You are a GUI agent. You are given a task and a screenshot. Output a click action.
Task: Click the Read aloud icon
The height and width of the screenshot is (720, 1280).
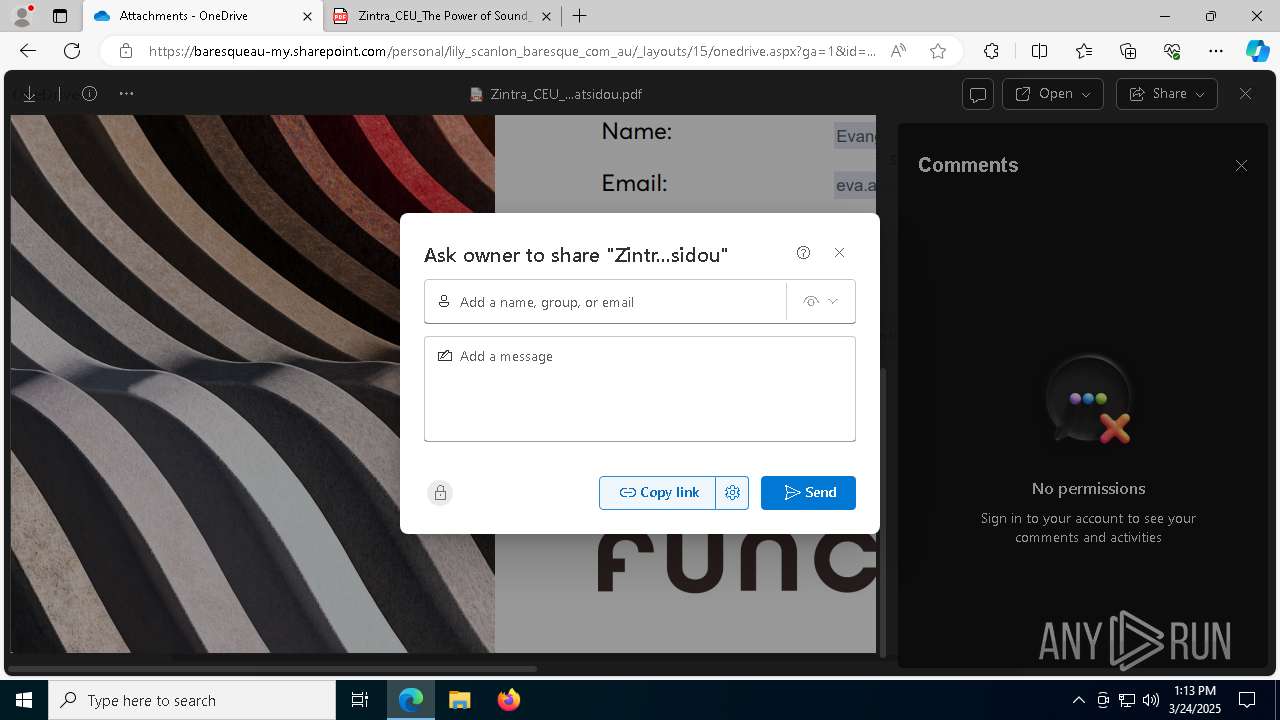pyautogui.click(x=898, y=51)
